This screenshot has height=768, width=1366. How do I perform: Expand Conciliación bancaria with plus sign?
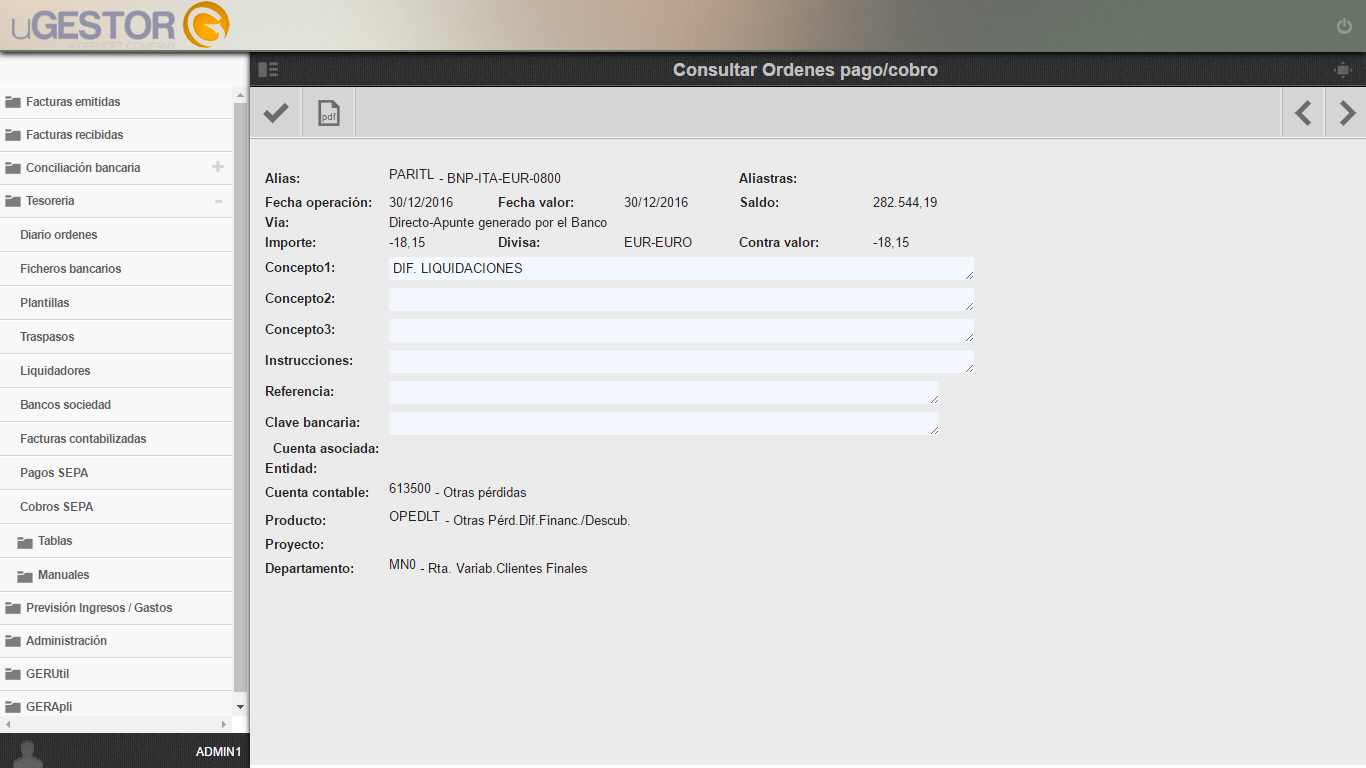[x=218, y=167]
